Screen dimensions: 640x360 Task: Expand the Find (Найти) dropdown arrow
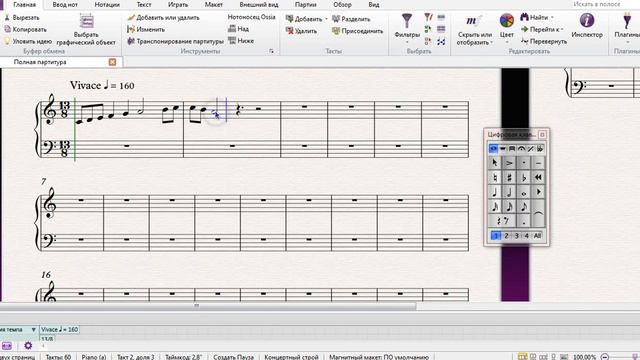tap(552, 18)
